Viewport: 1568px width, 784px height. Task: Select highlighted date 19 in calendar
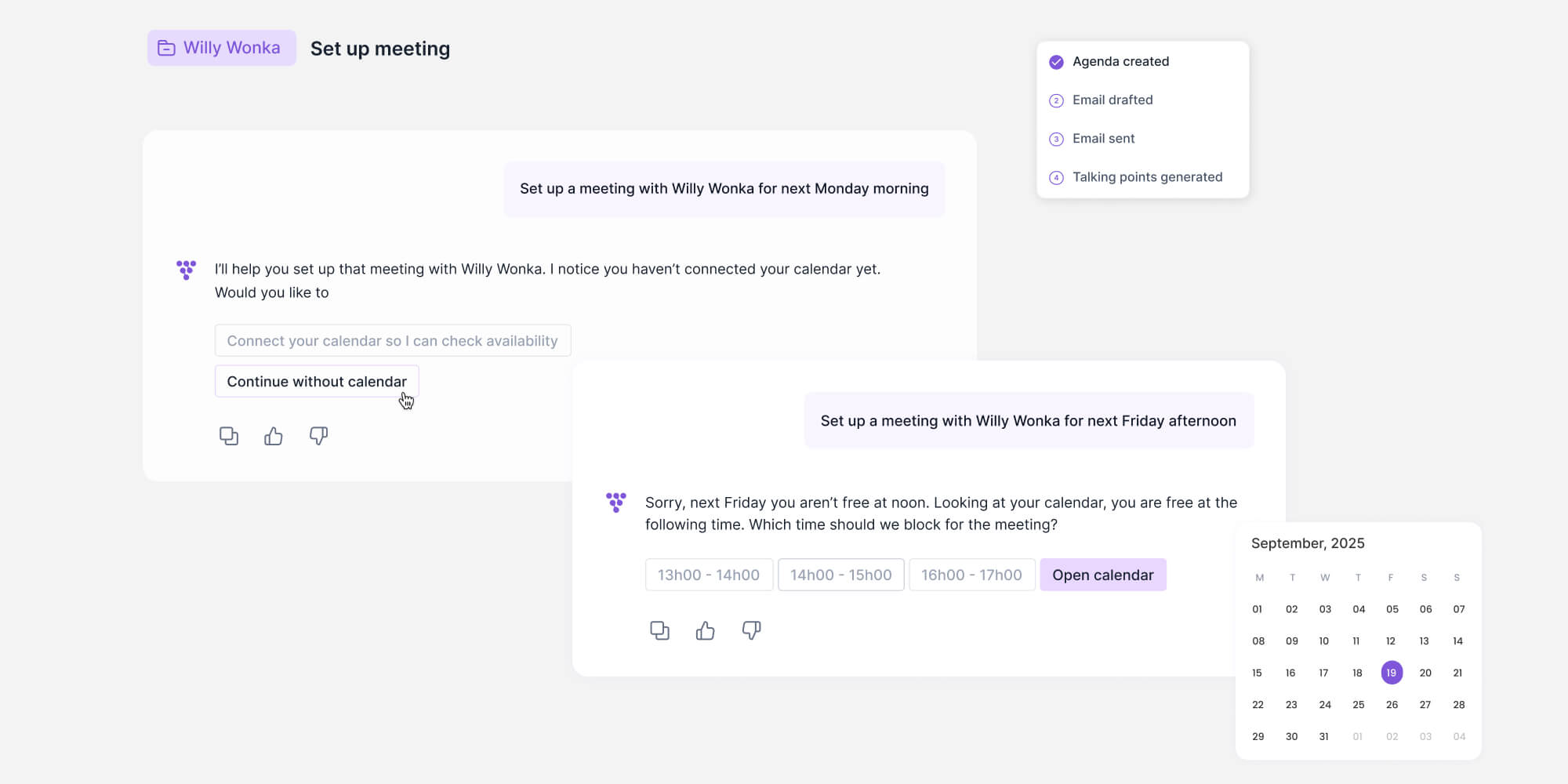1392,673
